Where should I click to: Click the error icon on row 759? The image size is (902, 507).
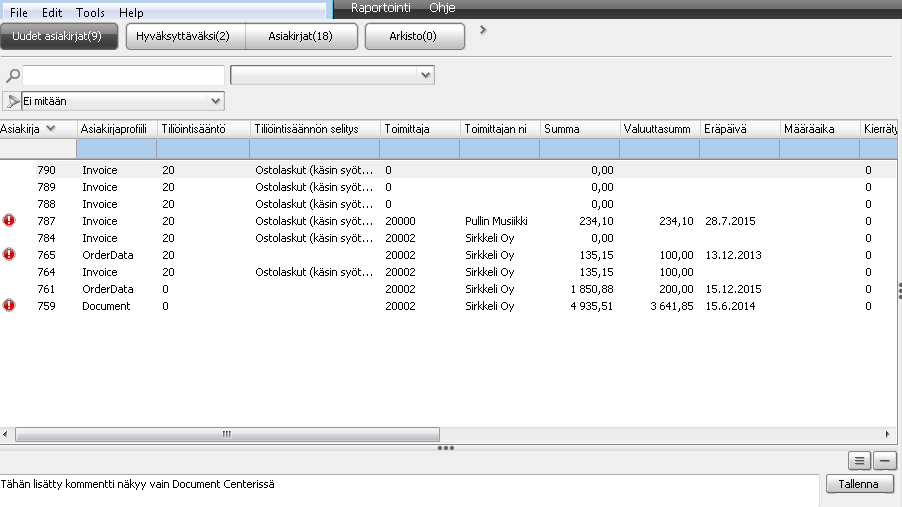click(9, 306)
